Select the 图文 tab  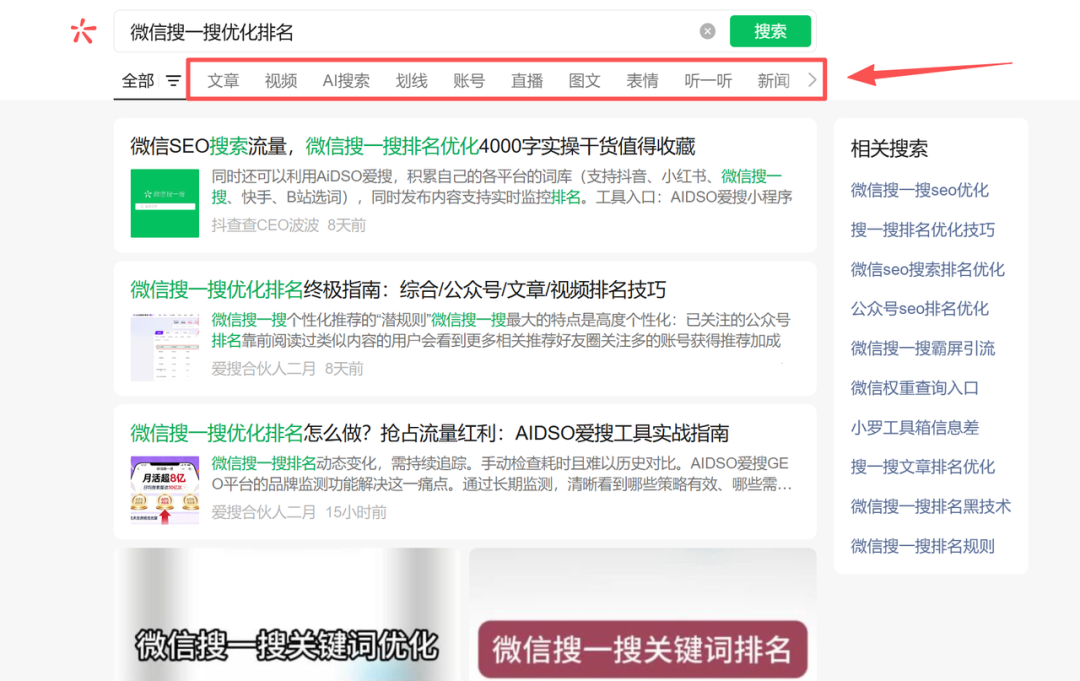tap(585, 81)
